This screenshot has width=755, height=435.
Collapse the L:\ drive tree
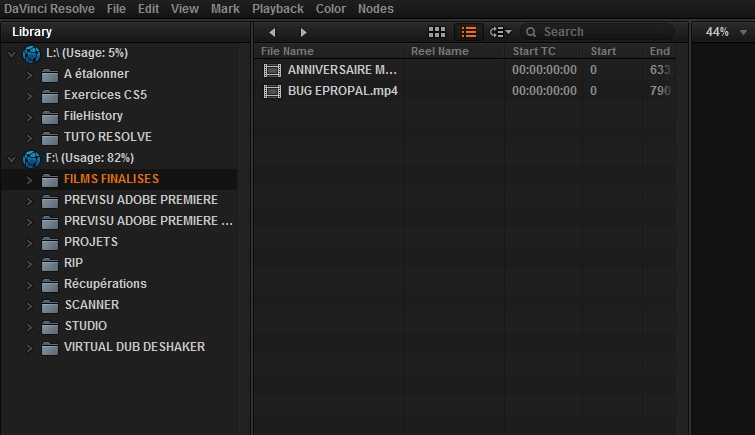pos(11,53)
